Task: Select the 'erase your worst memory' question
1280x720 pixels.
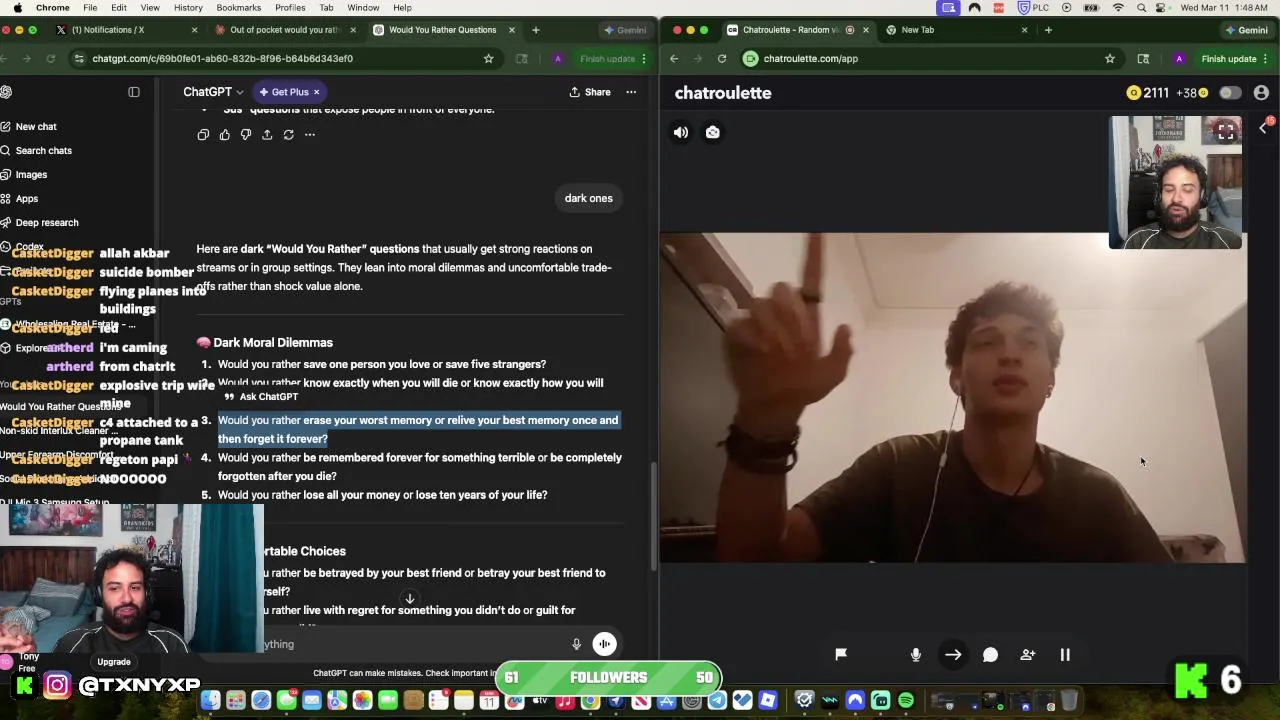Action: click(x=418, y=430)
